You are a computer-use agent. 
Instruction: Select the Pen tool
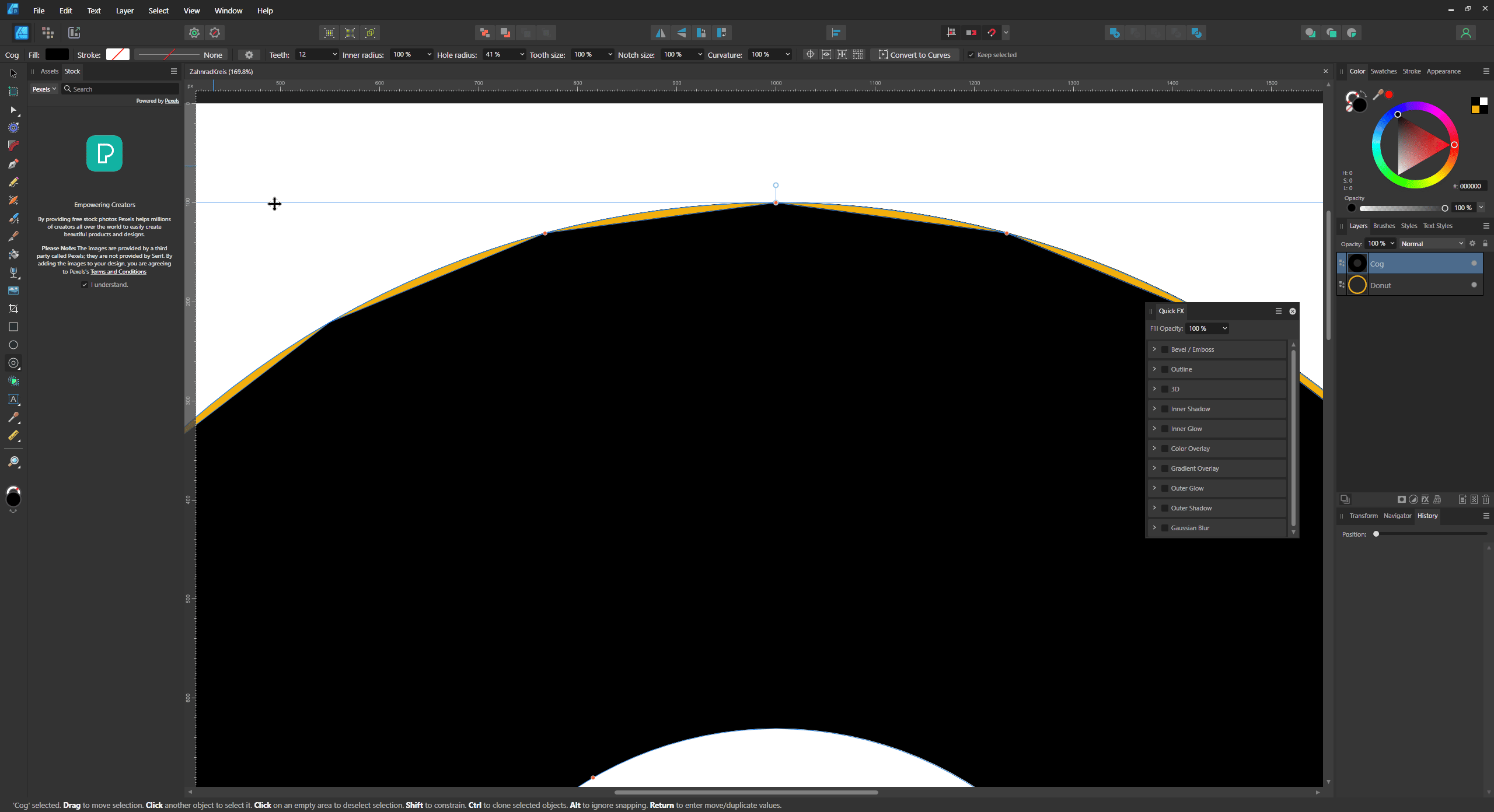[13, 164]
